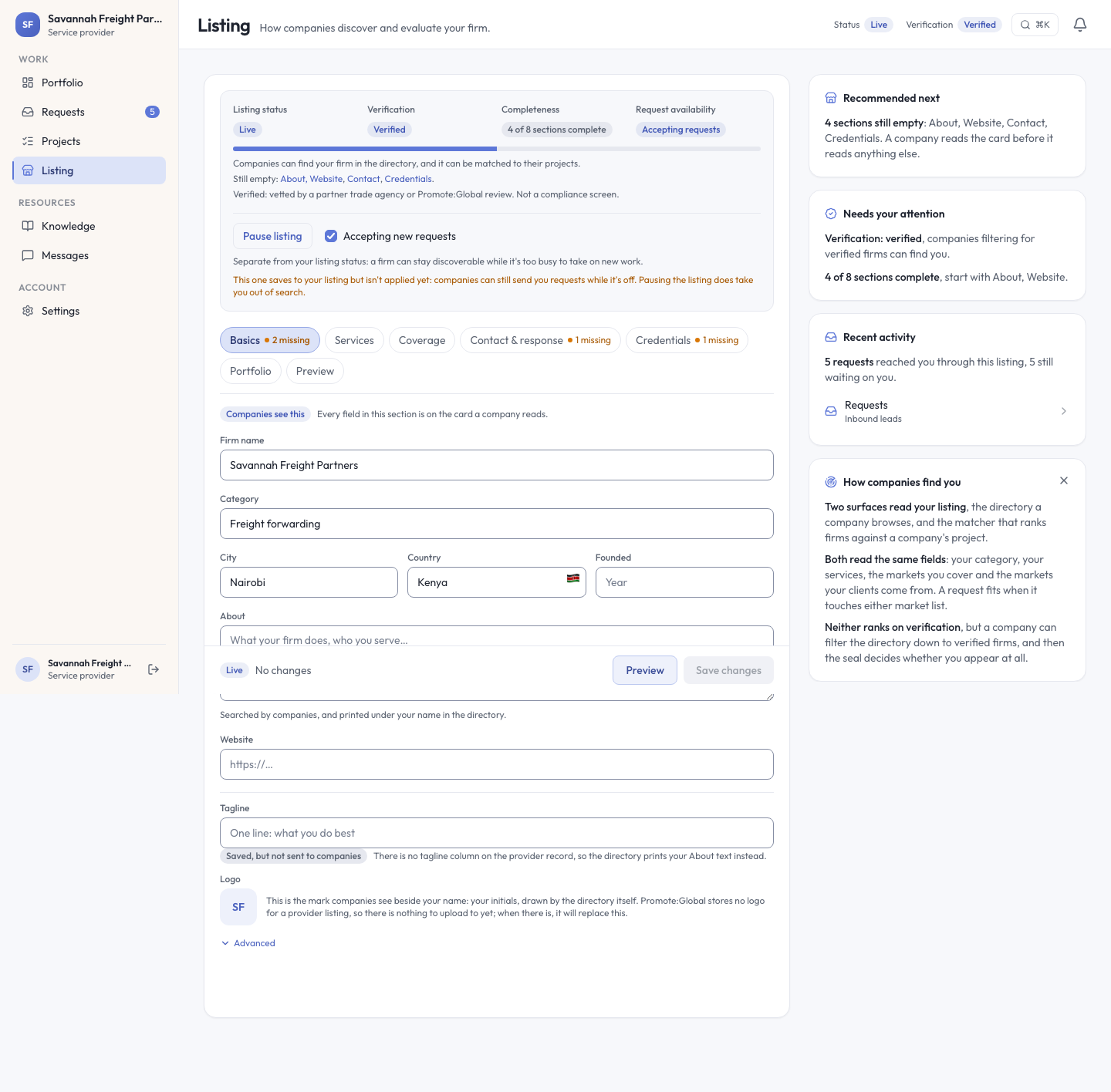Screen dimensions: 1111x1092
Task: Click the Inbound leads inbox icon
Action: [831, 411]
